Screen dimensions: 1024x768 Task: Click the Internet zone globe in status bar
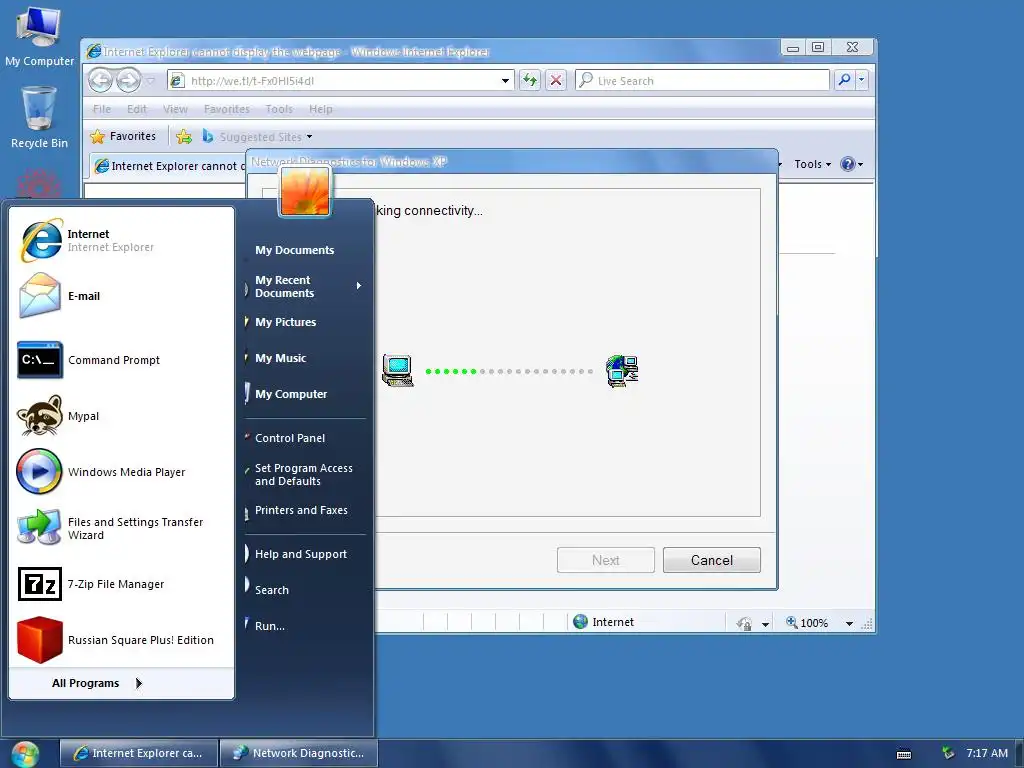(x=581, y=622)
